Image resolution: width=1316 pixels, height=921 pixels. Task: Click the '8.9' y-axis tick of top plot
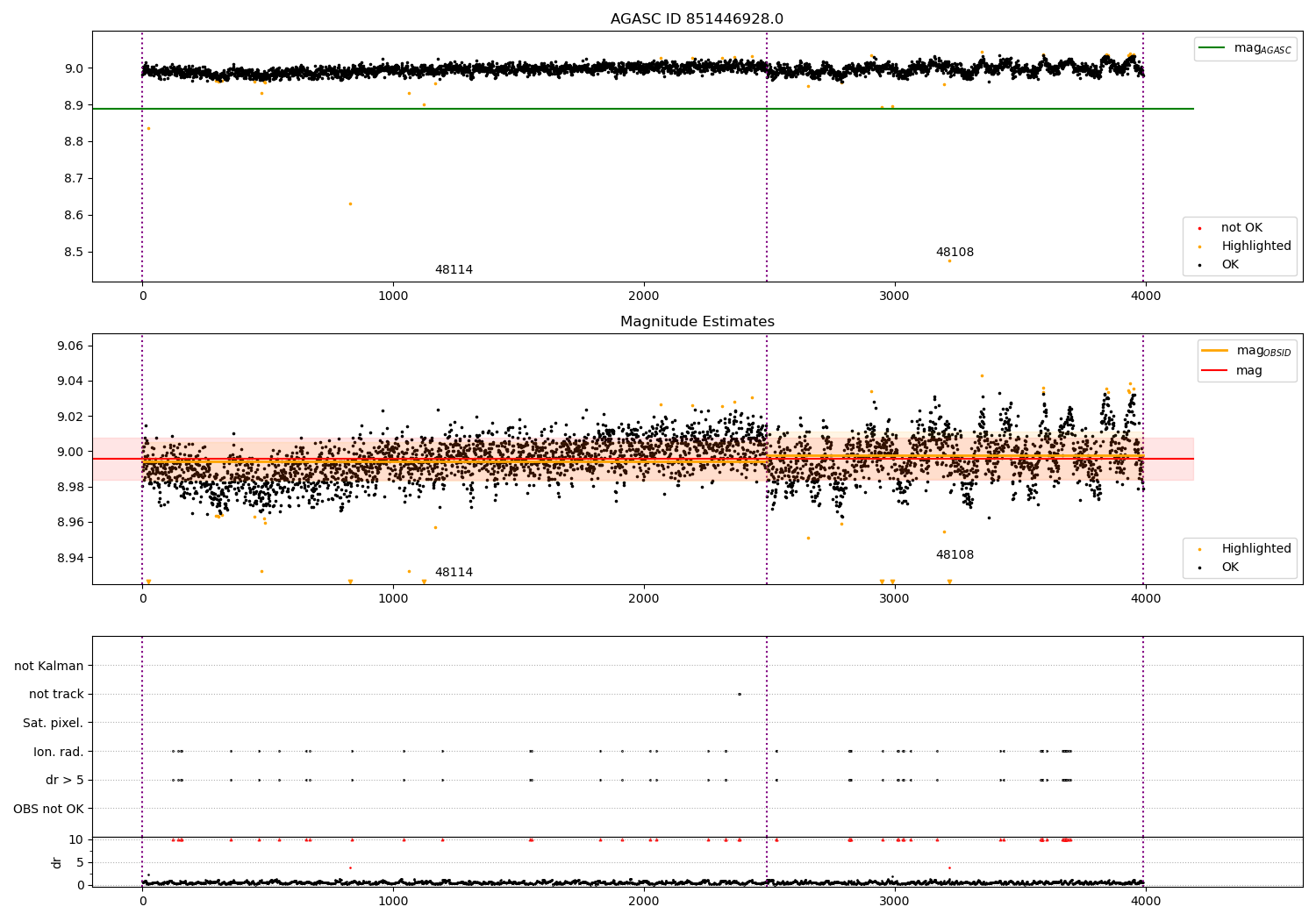(74, 105)
